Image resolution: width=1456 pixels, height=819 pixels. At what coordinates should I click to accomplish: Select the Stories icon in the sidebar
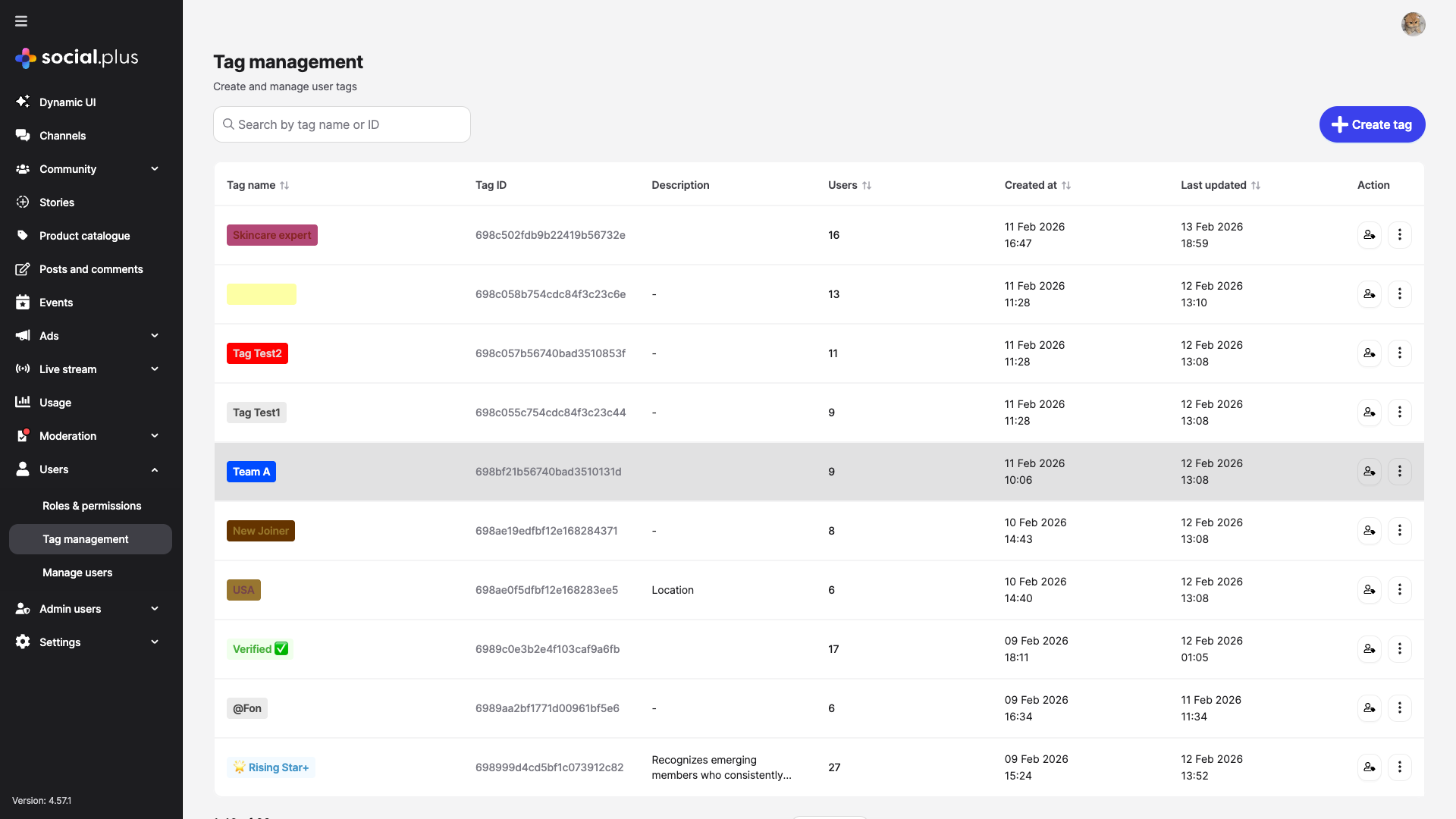pyautogui.click(x=24, y=202)
